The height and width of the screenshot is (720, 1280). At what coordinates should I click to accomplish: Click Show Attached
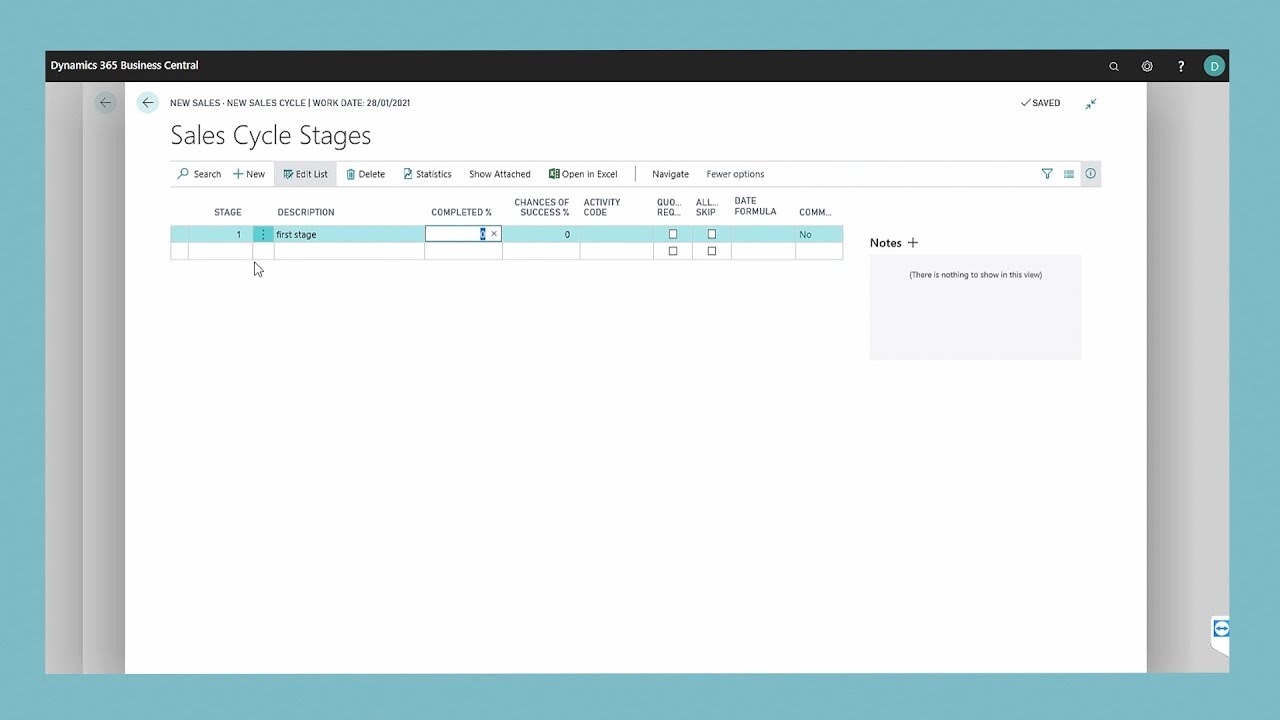pos(500,174)
